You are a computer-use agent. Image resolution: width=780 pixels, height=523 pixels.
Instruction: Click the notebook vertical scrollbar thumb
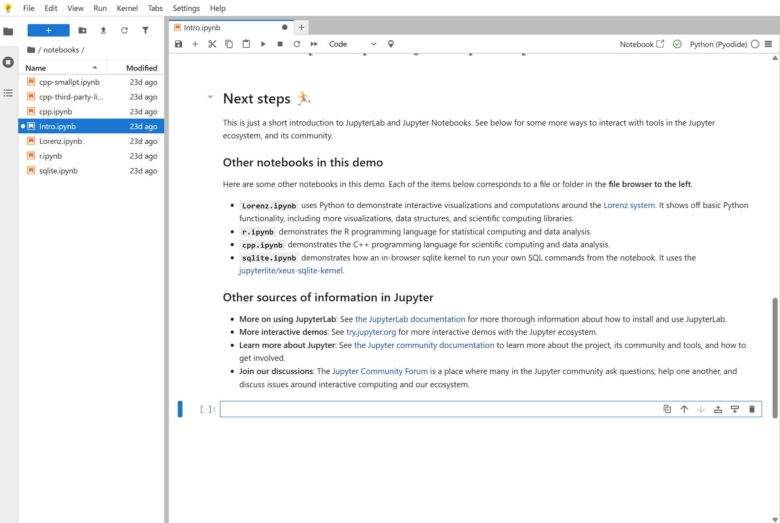click(775, 357)
